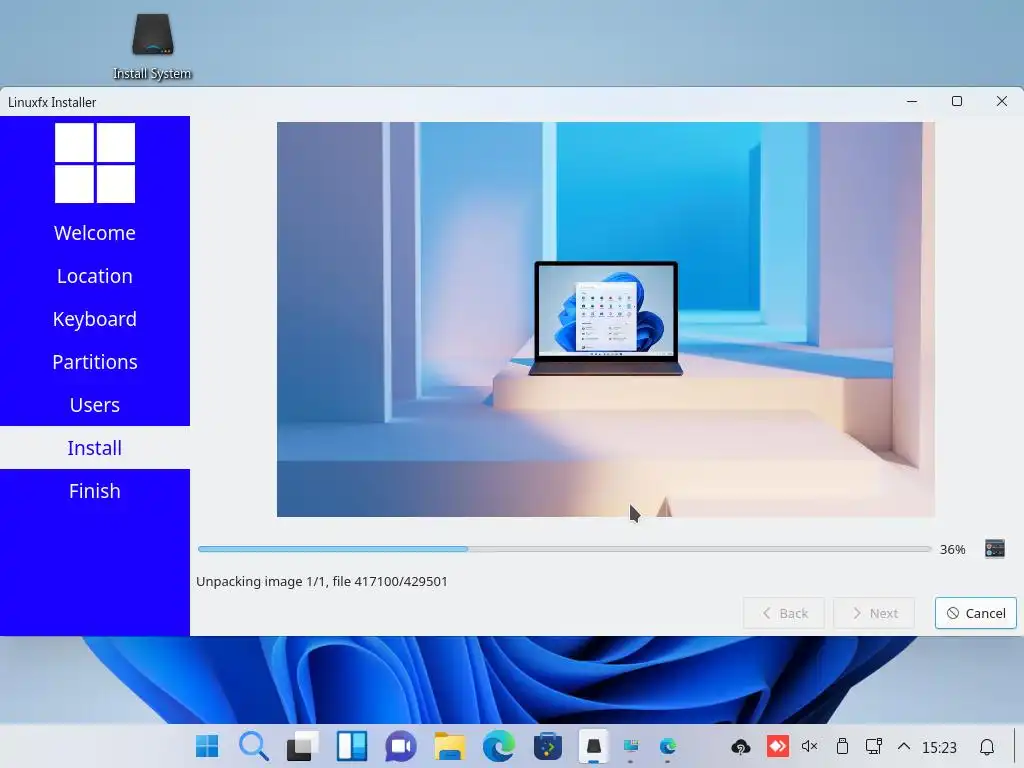1024x768 pixels.
Task: Open the small monitor app in taskbar
Action: [x=631, y=746]
